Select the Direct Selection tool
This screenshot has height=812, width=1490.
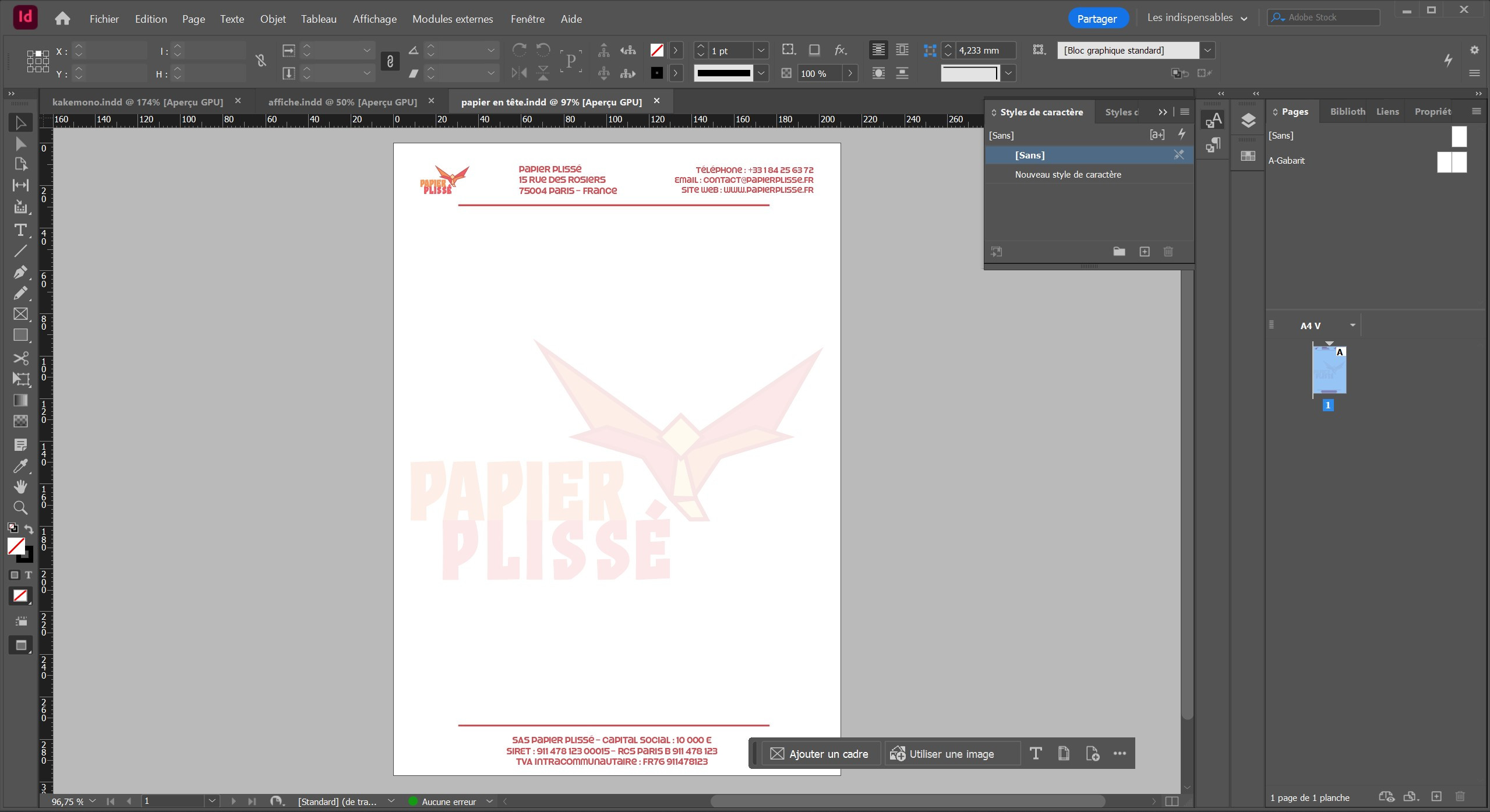point(20,143)
